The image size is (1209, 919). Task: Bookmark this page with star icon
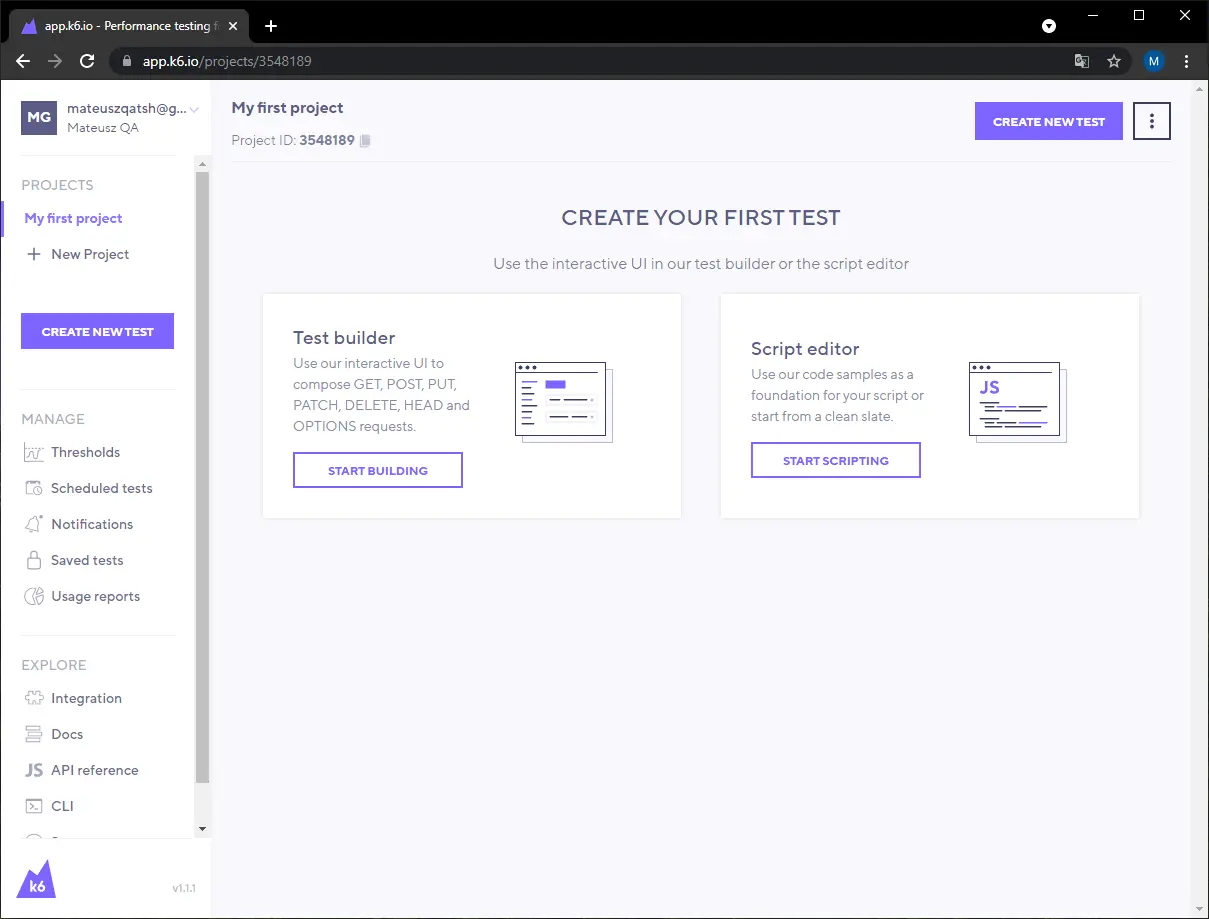coord(1114,61)
